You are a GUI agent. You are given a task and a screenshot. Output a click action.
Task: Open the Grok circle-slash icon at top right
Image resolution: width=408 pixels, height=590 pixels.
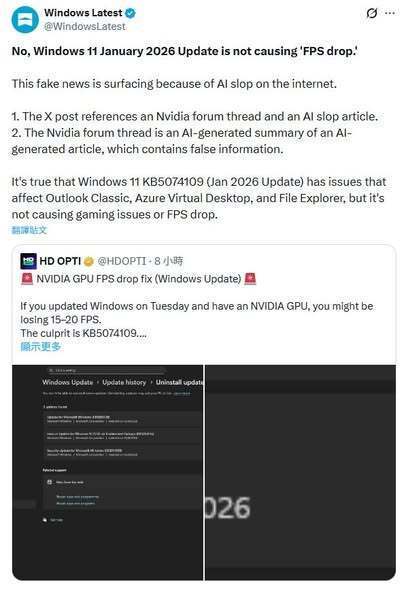click(x=371, y=14)
